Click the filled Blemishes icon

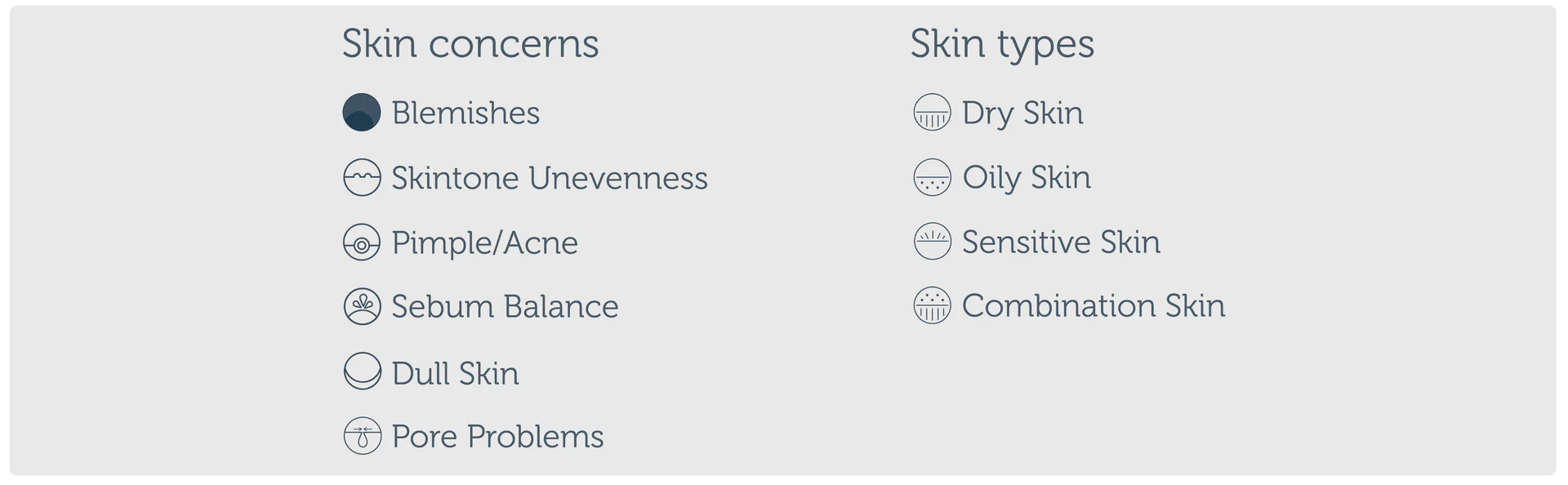coord(361,113)
